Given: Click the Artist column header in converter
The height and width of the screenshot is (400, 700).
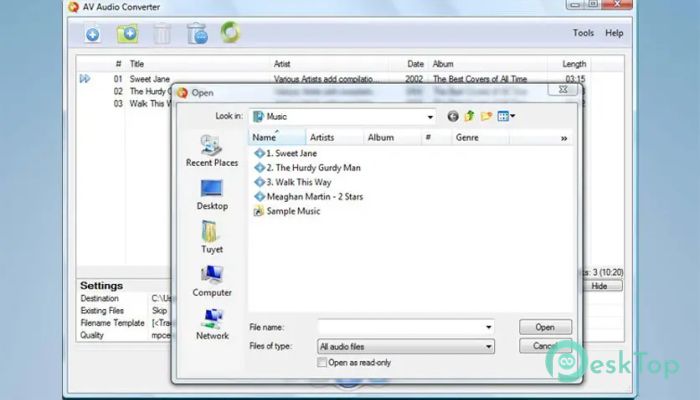Looking at the screenshot, I should tap(282, 64).
